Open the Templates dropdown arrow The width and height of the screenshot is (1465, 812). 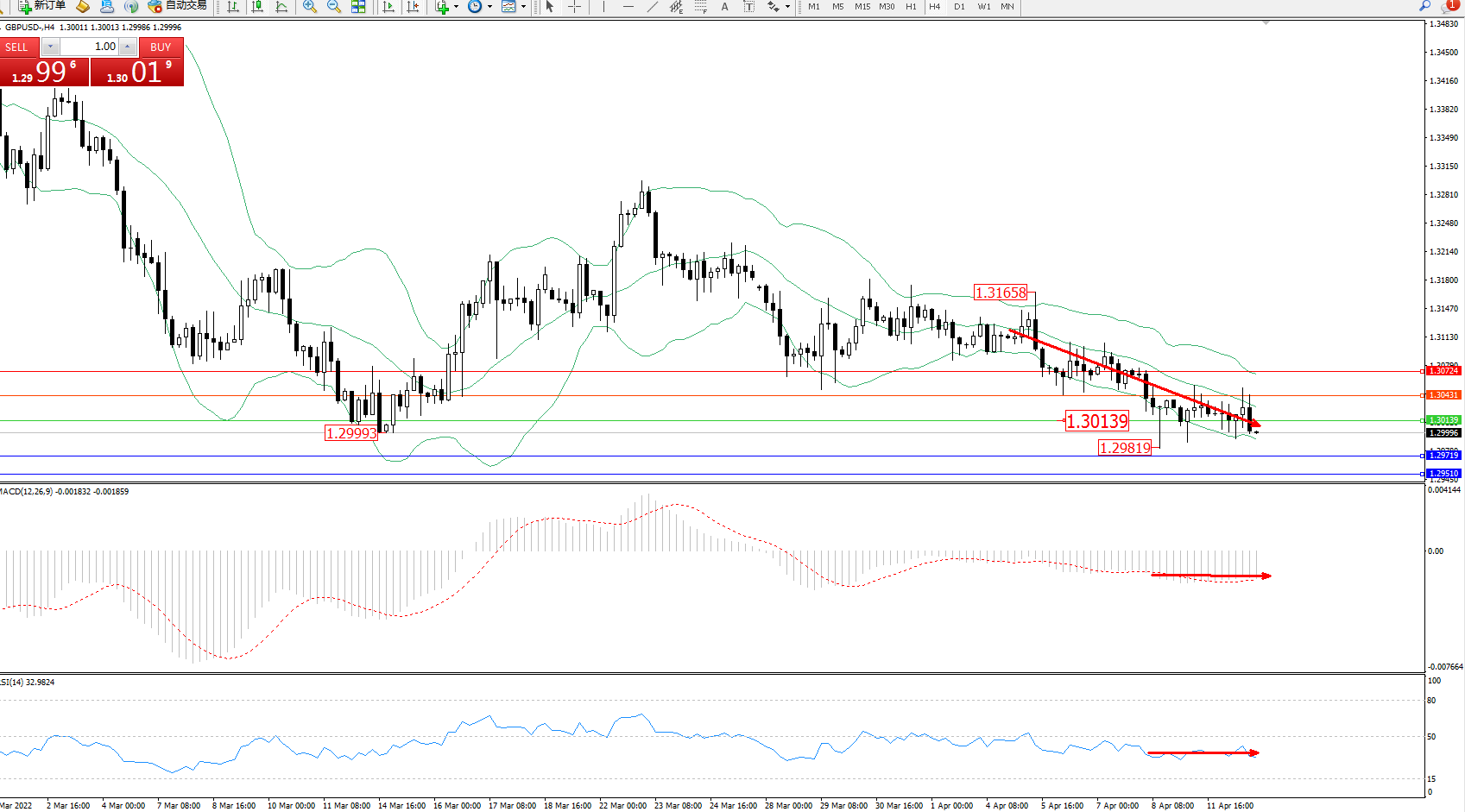click(x=523, y=7)
